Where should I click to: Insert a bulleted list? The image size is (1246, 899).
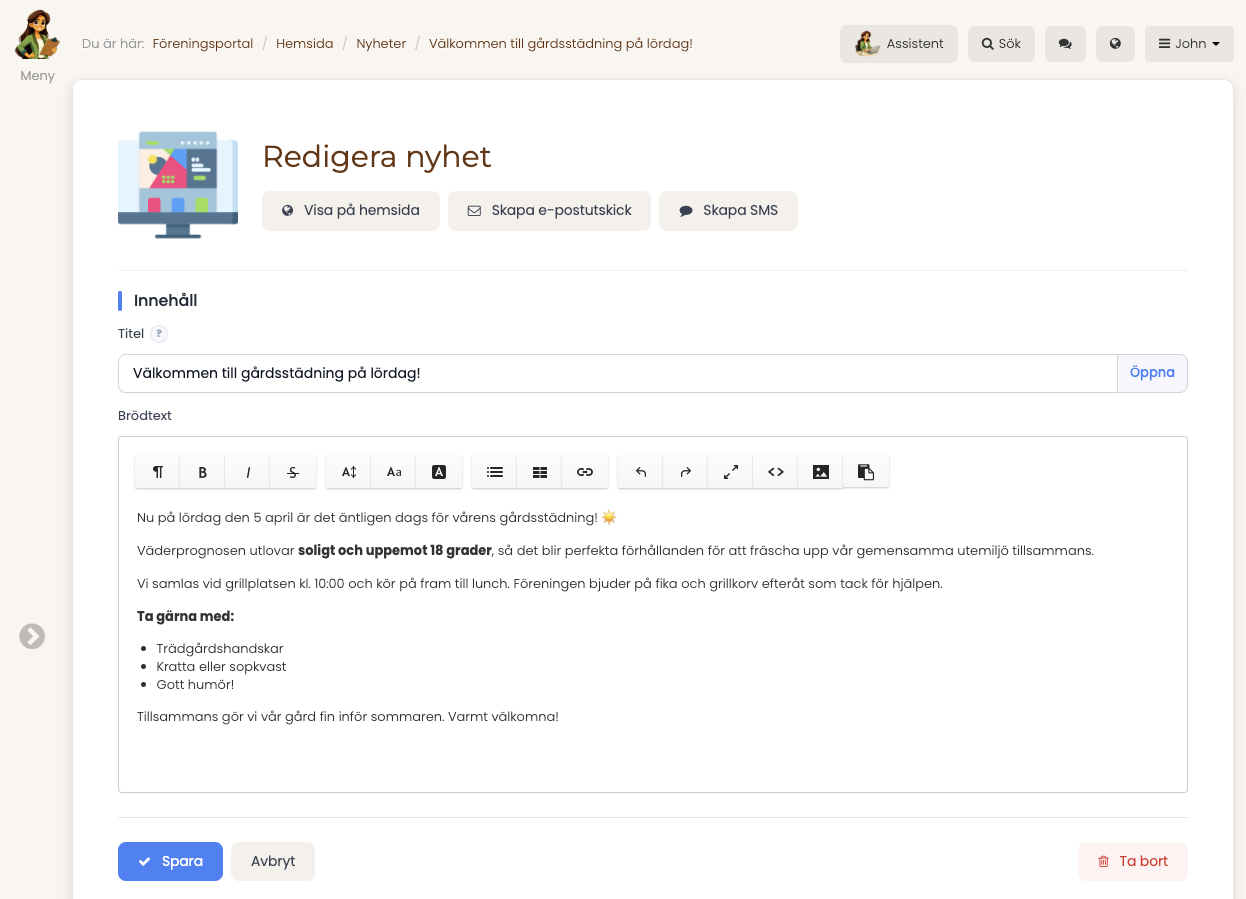click(x=494, y=472)
